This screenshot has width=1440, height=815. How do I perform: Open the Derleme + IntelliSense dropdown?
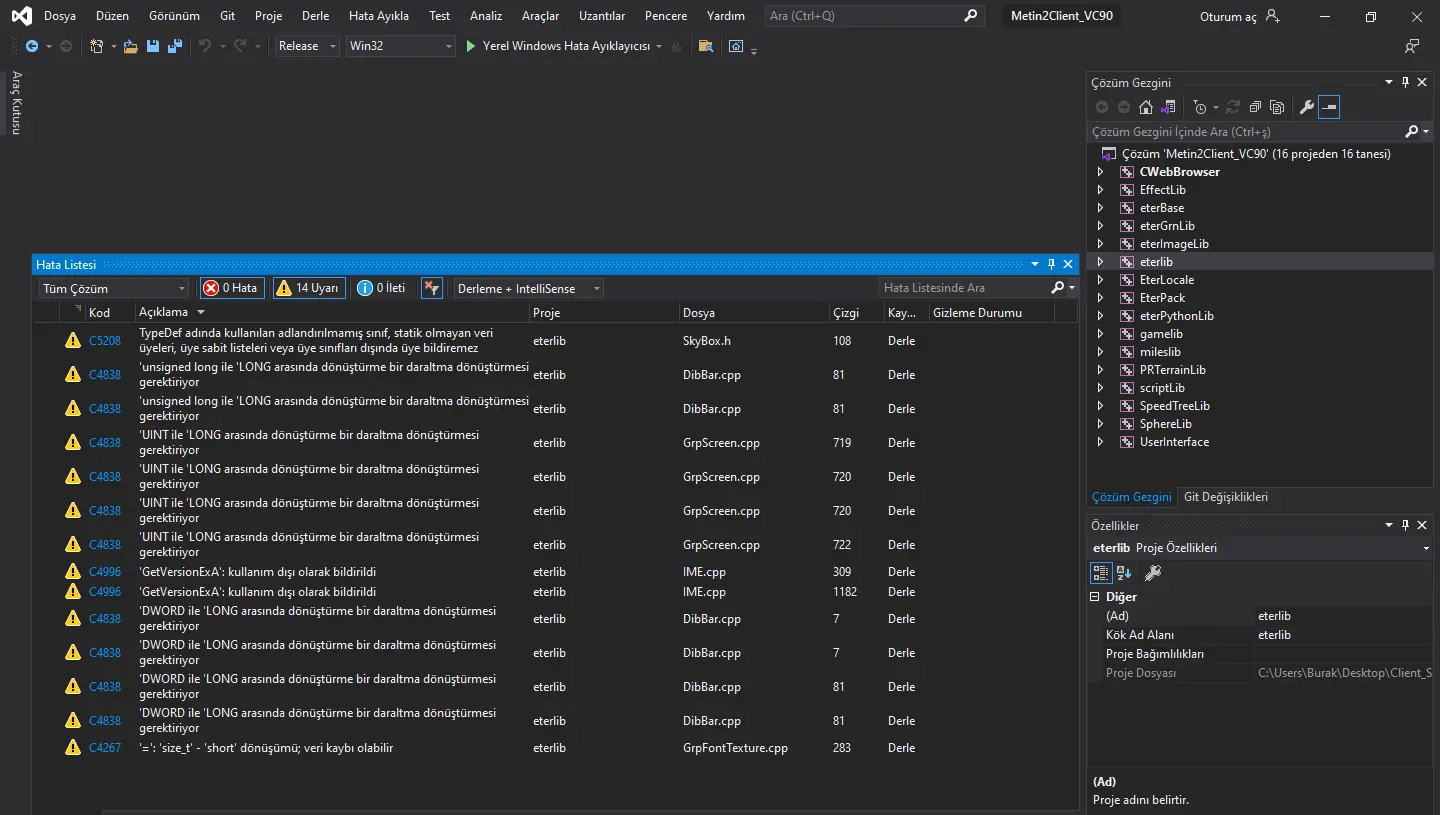(x=528, y=288)
